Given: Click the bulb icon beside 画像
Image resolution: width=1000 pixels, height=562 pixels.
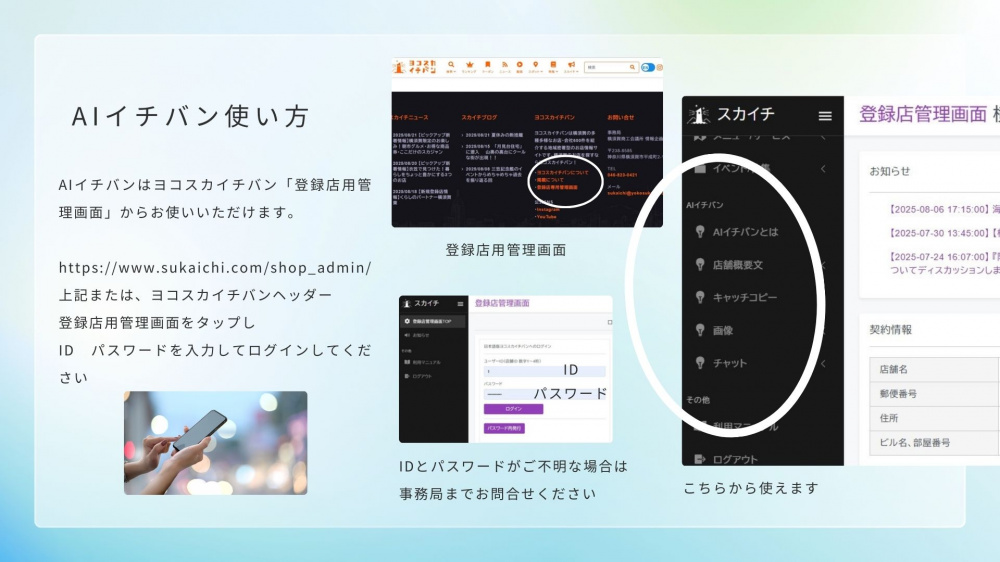Looking at the screenshot, I should pos(700,329).
